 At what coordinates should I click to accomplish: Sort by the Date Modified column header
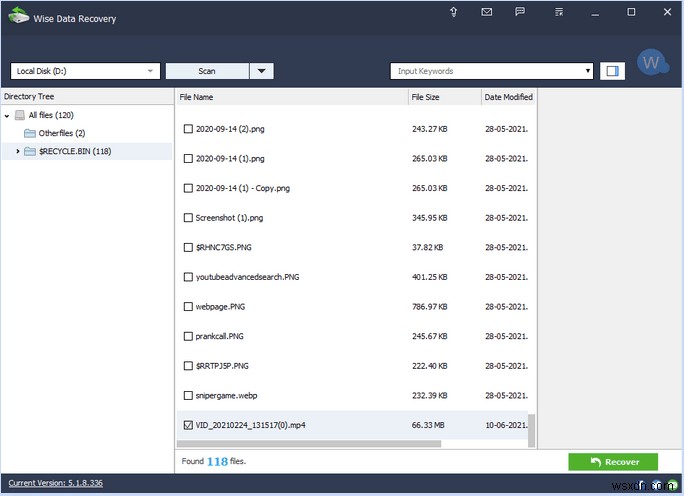pyautogui.click(x=509, y=97)
